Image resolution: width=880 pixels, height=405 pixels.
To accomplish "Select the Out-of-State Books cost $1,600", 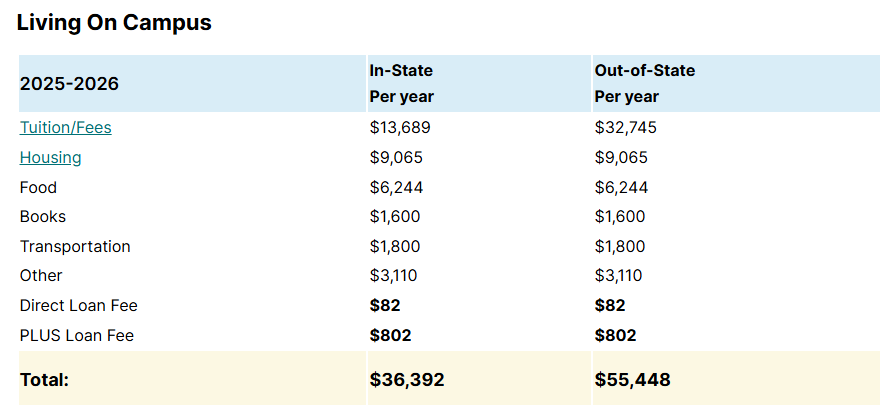I will 620,217.
